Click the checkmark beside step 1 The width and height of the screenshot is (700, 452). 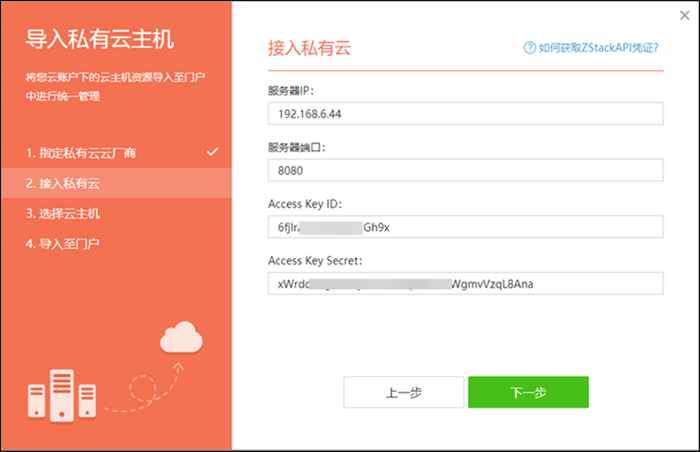[x=212, y=152]
